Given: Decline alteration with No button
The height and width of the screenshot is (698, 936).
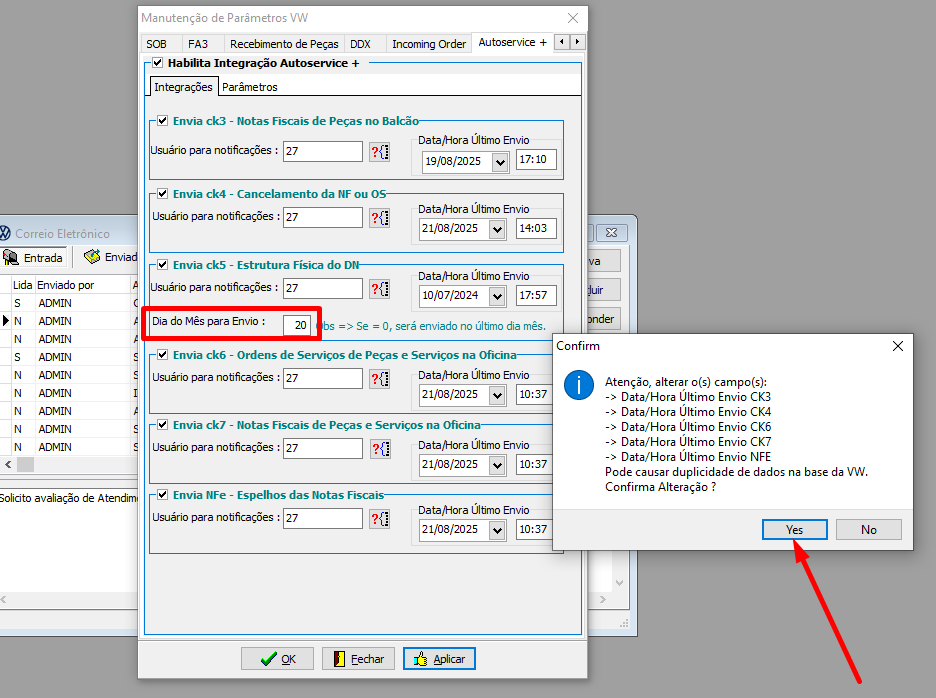Looking at the screenshot, I should click(869, 530).
